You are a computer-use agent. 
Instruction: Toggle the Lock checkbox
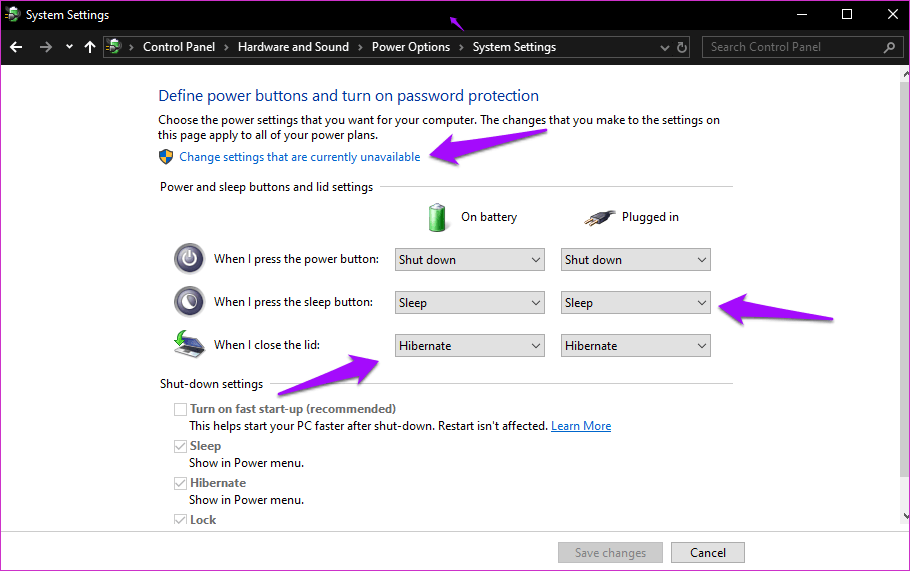click(x=180, y=520)
